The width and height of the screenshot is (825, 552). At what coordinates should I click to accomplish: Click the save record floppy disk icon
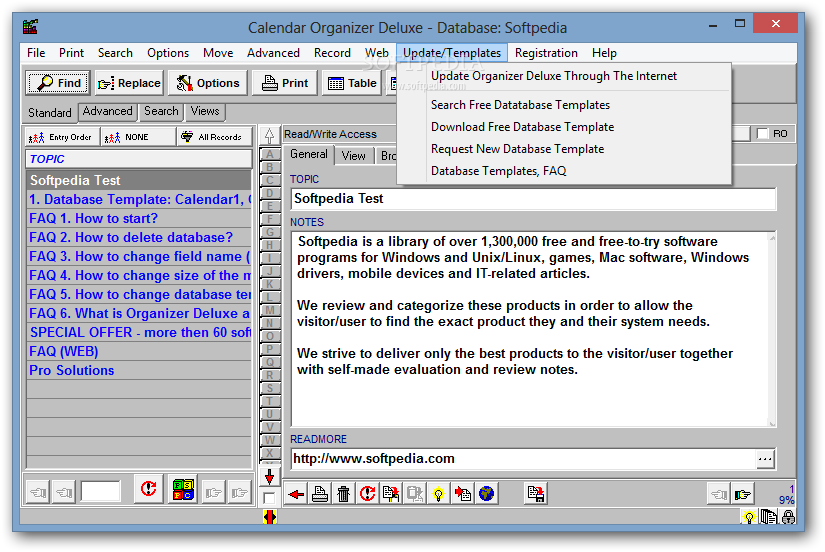coord(536,494)
